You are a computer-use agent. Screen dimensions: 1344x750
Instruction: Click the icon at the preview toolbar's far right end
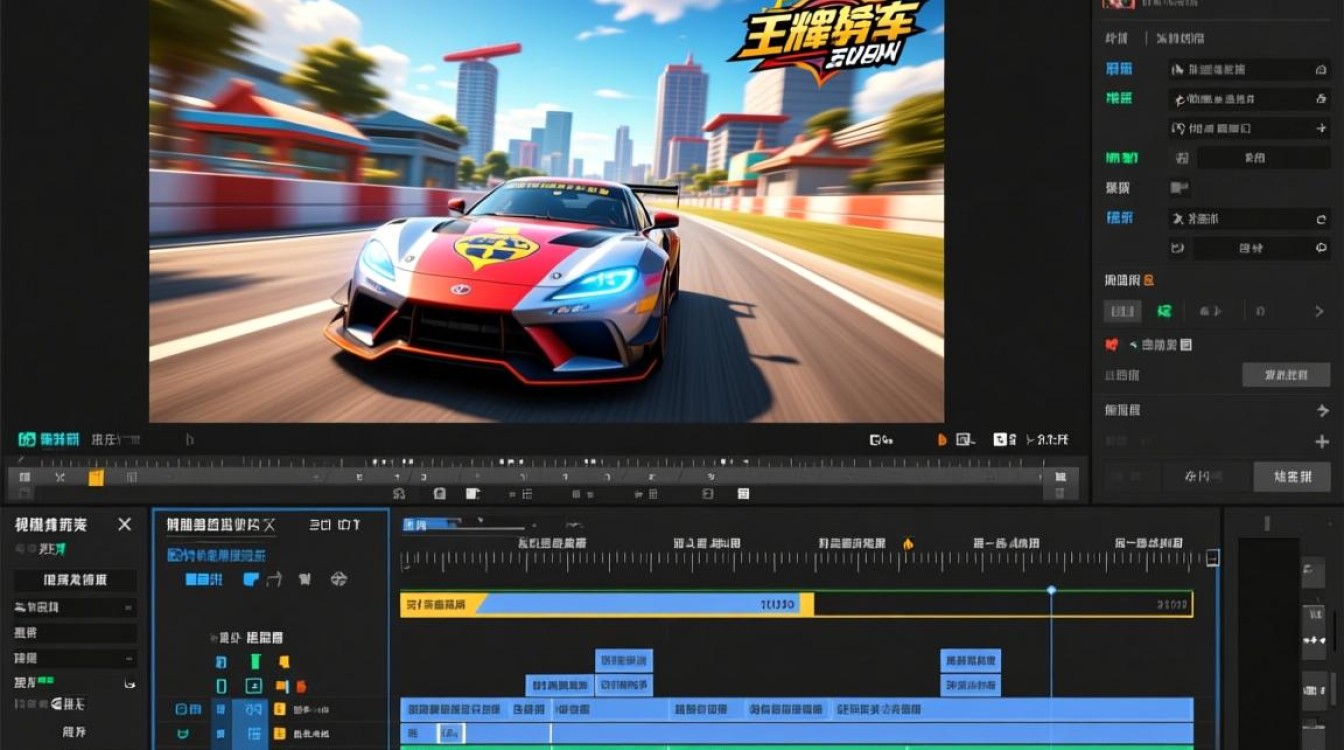coord(1060,477)
